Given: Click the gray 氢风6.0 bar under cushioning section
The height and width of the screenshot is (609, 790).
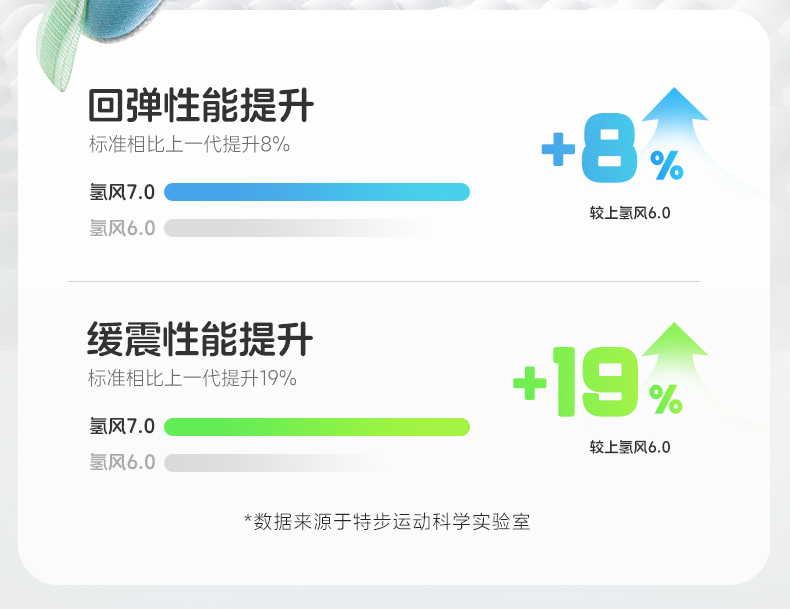Looking at the screenshot, I should pyautogui.click(x=292, y=462).
